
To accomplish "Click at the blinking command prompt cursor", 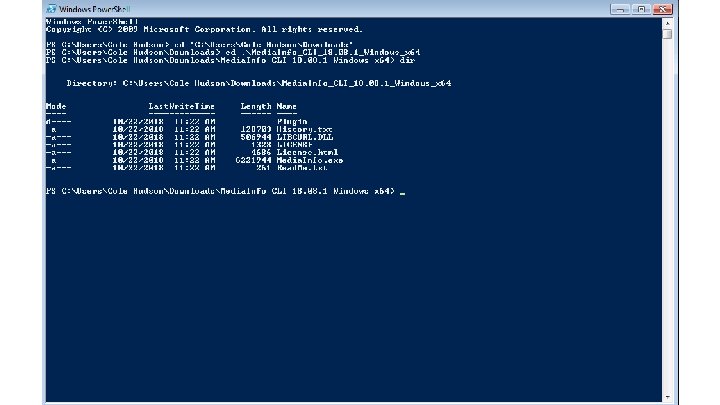I will pos(402,192).
